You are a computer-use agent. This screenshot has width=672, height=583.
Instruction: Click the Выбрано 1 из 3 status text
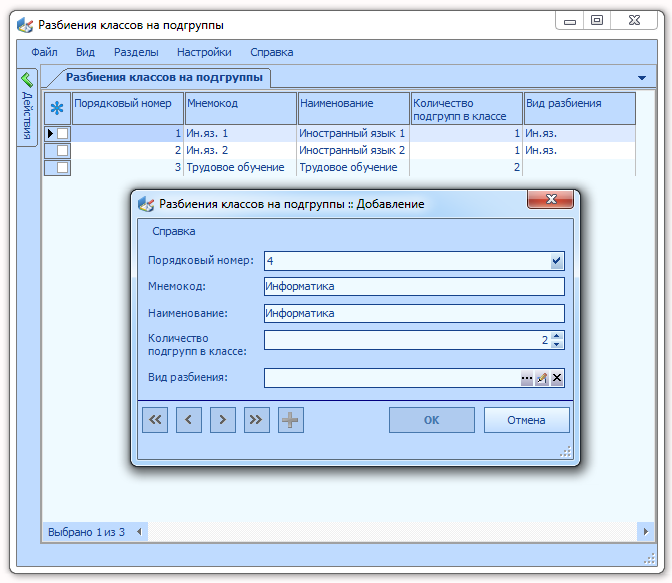tap(86, 532)
